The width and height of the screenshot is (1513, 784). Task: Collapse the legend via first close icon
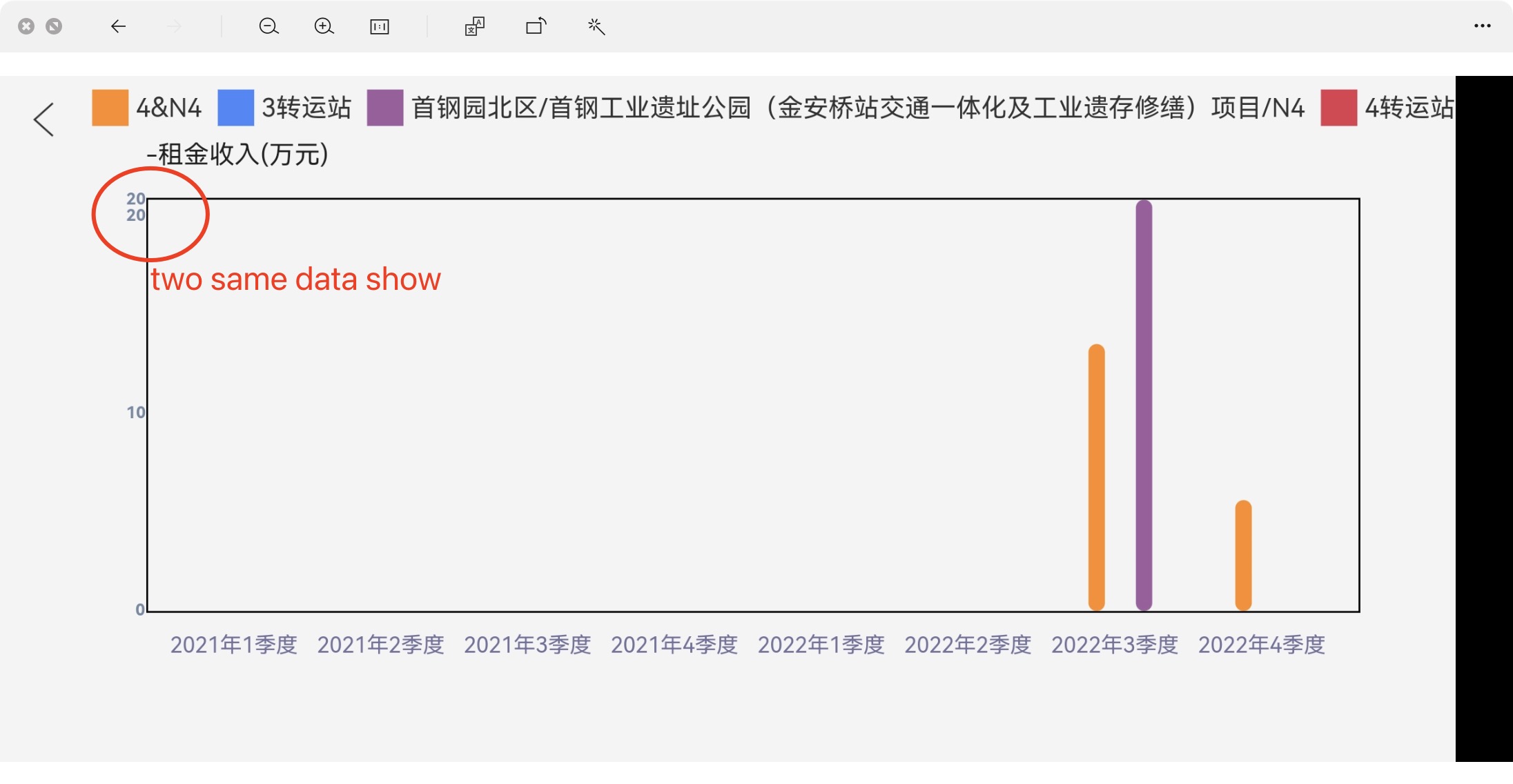point(26,26)
